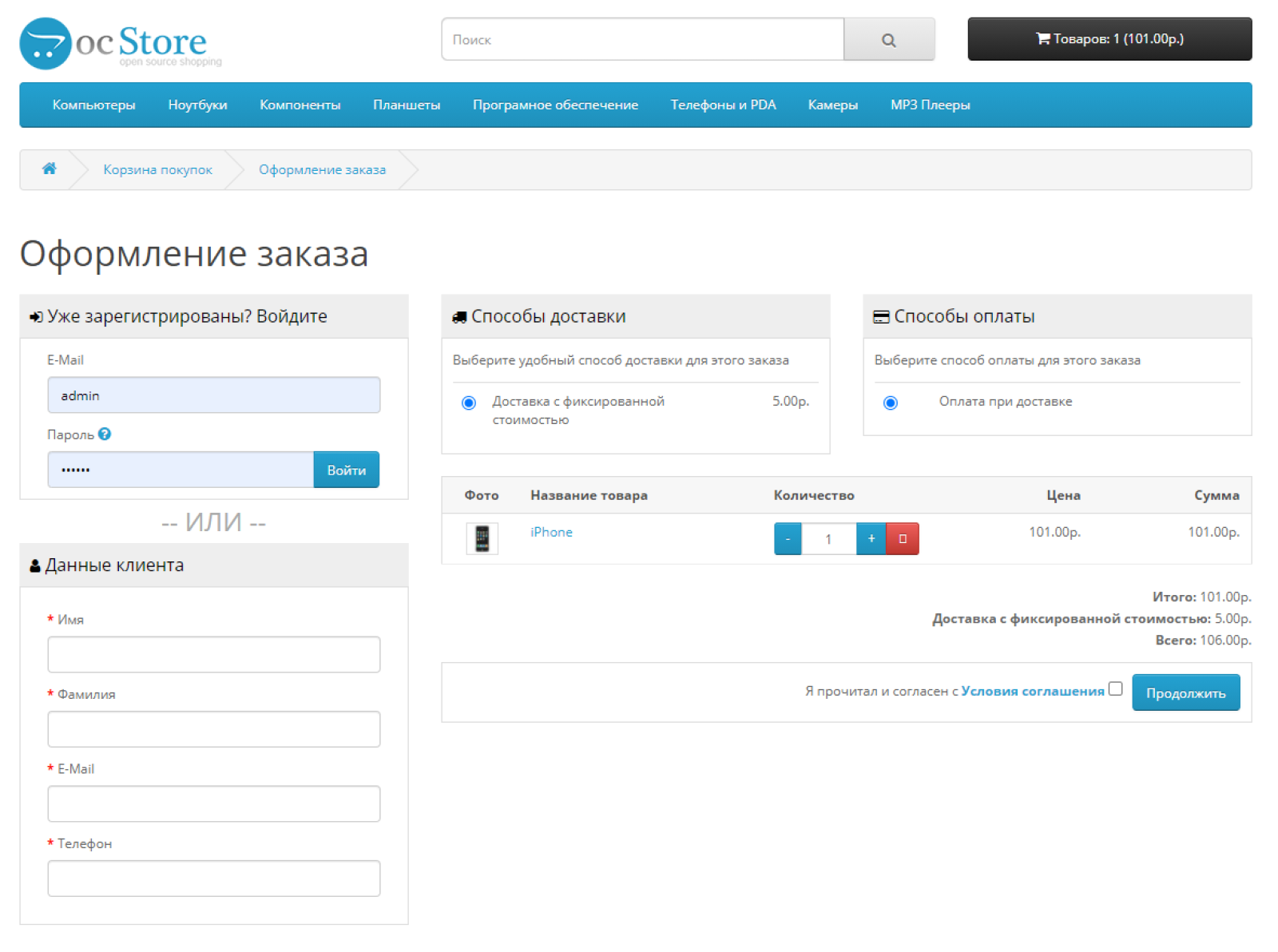Increase iPhone quantity with plus button
The height and width of the screenshot is (952, 1278).
871,539
